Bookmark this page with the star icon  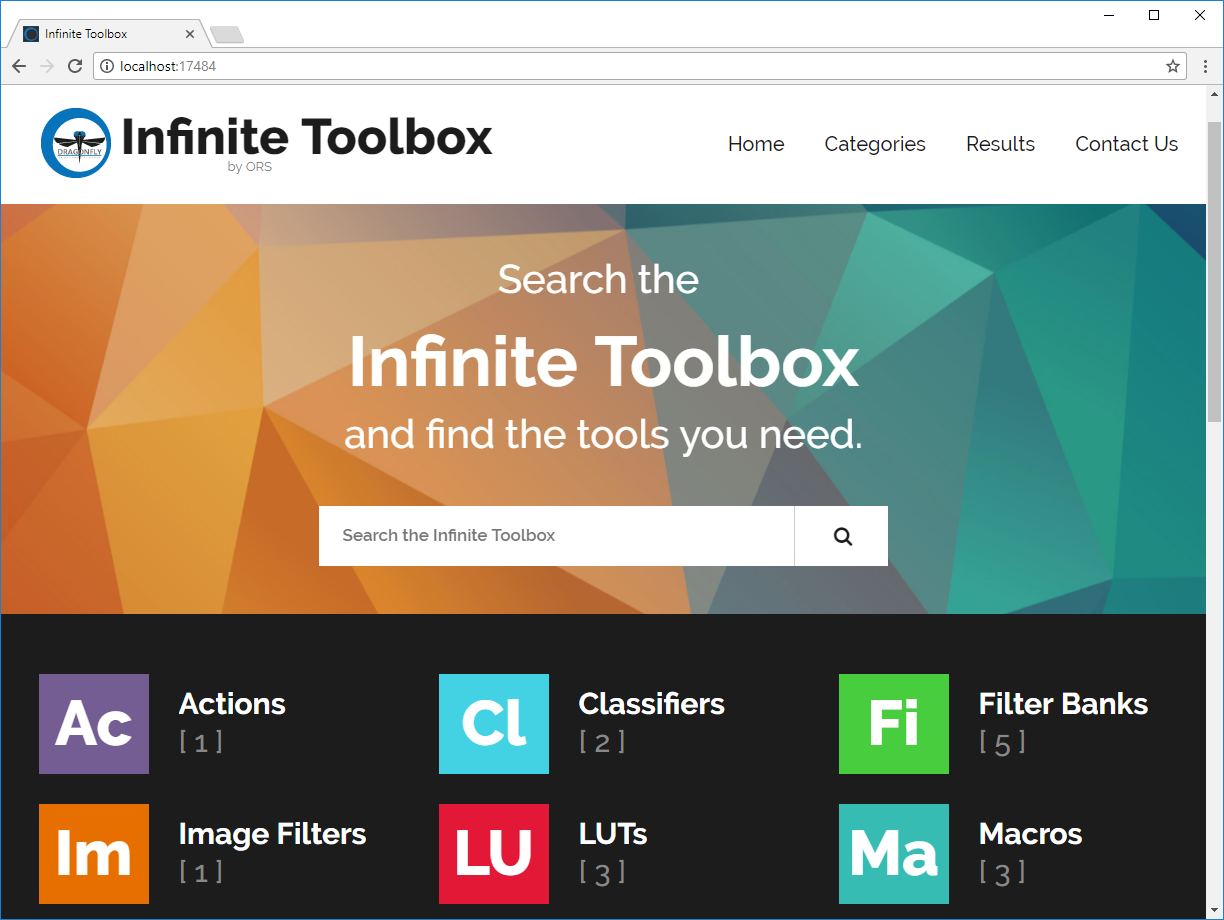pos(1173,66)
